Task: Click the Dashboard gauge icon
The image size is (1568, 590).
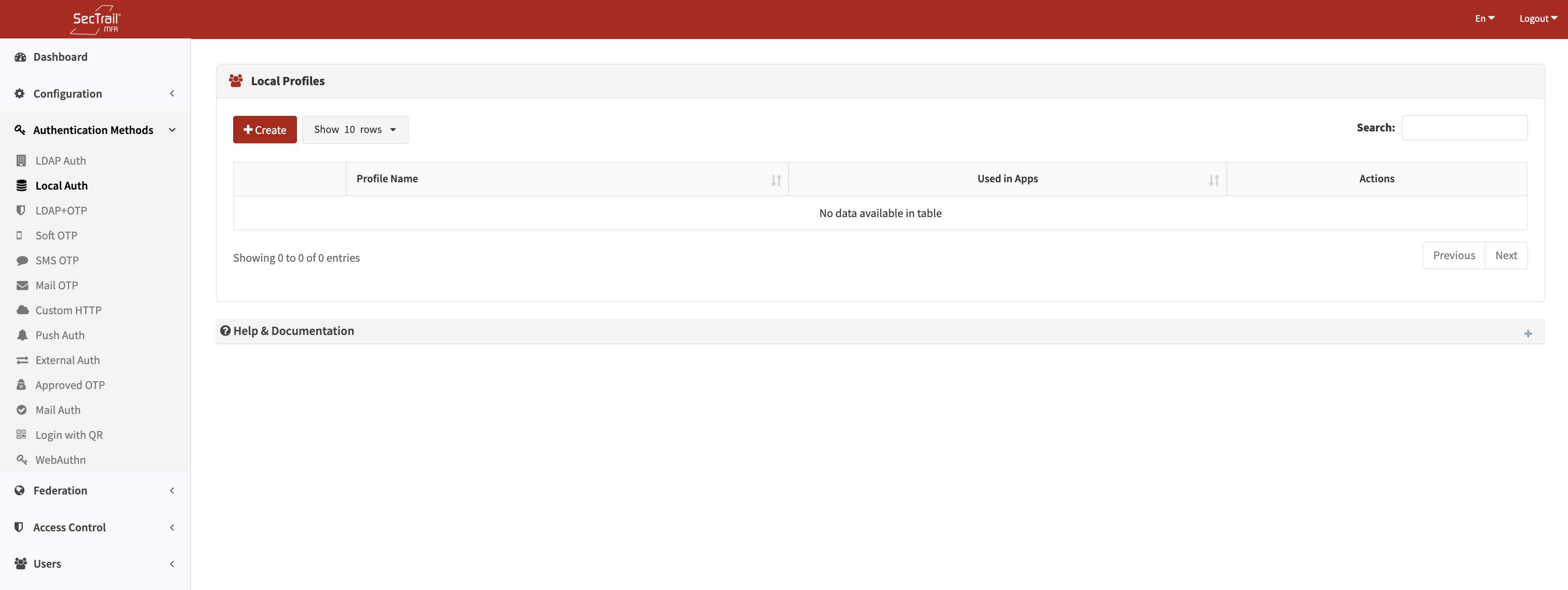Action: pos(20,57)
